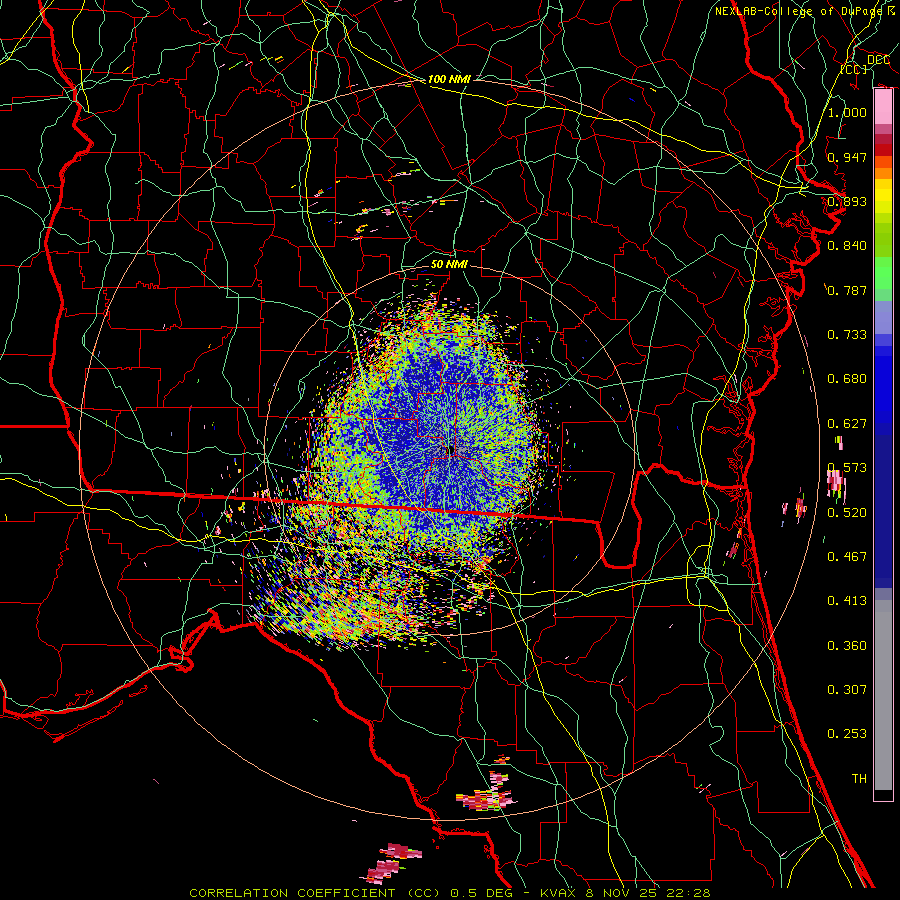Click the gray low-value color bar segment
This screenshot has height=900, width=900.
883,695
